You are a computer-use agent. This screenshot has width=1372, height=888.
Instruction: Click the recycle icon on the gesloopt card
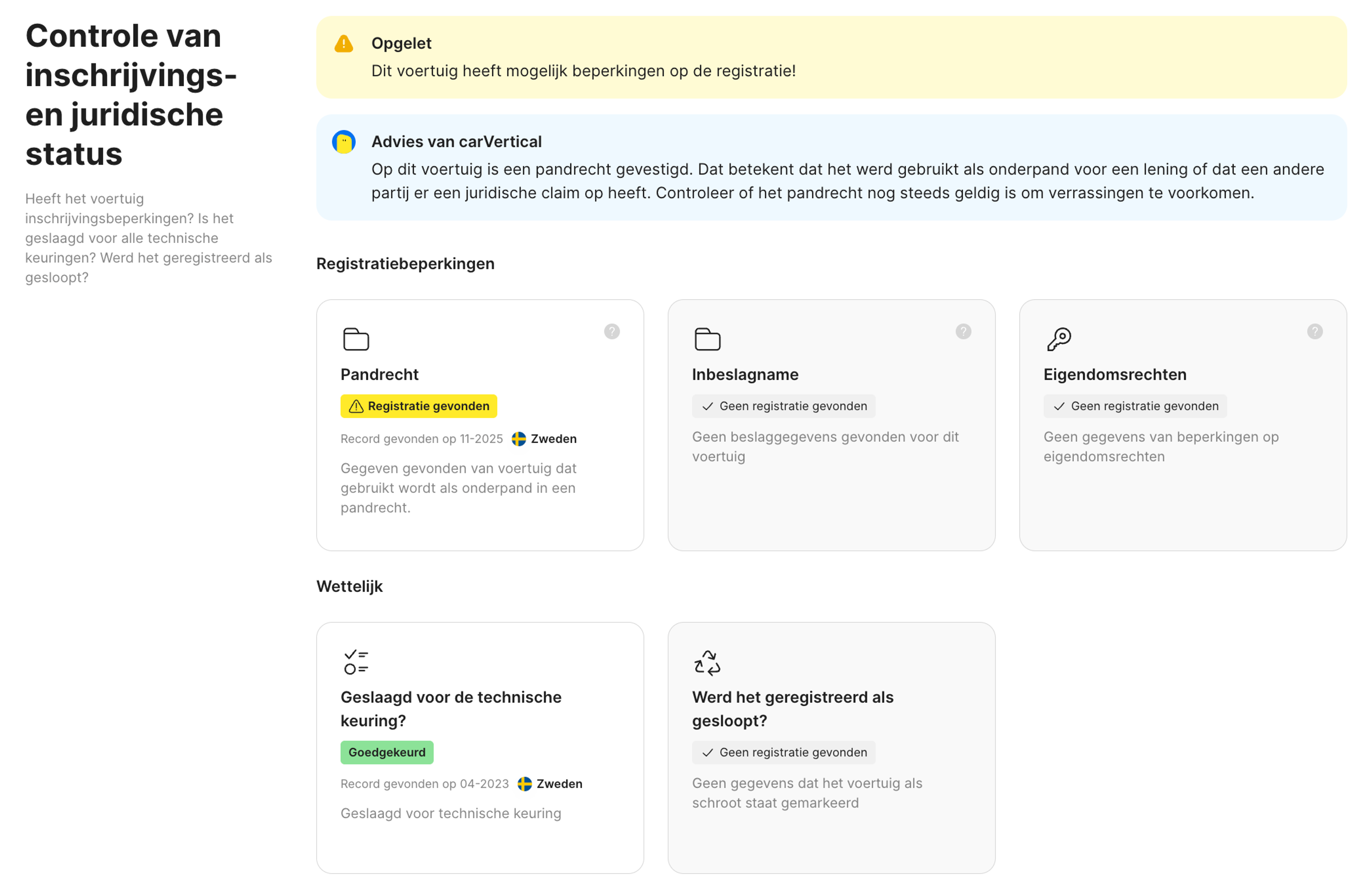[707, 662]
